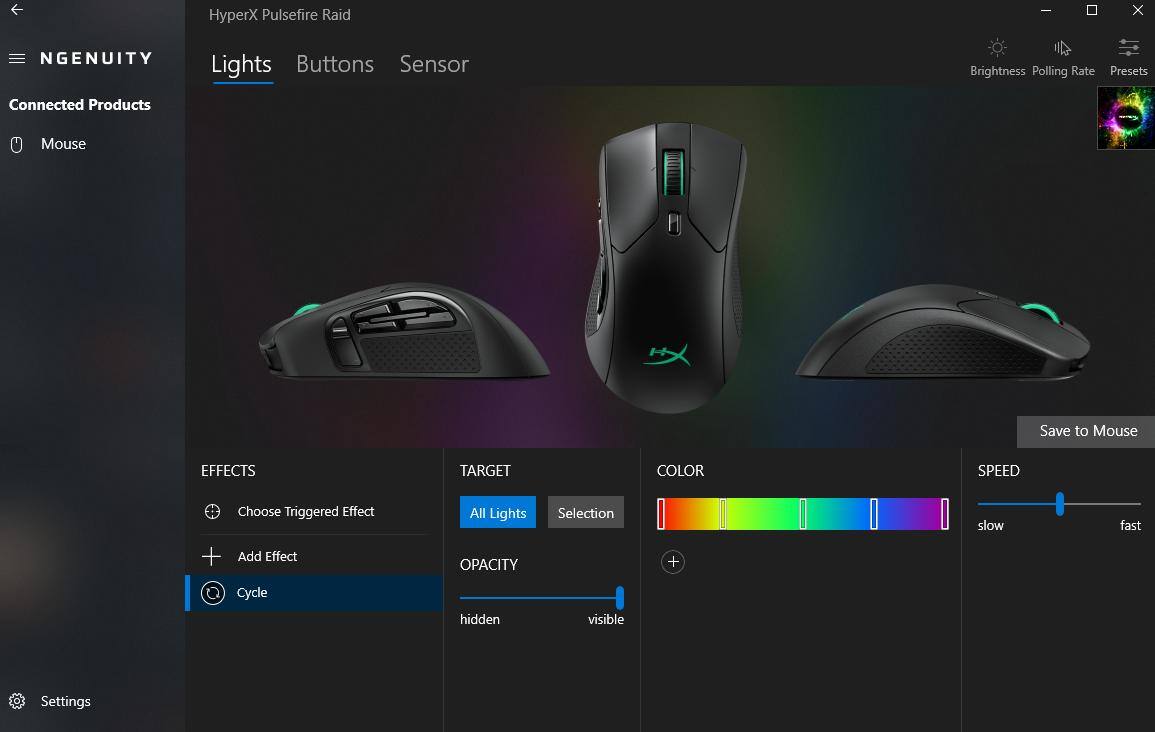The image size is (1155, 732).
Task: Click the rainbow preset thumbnail
Action: [x=1126, y=118]
